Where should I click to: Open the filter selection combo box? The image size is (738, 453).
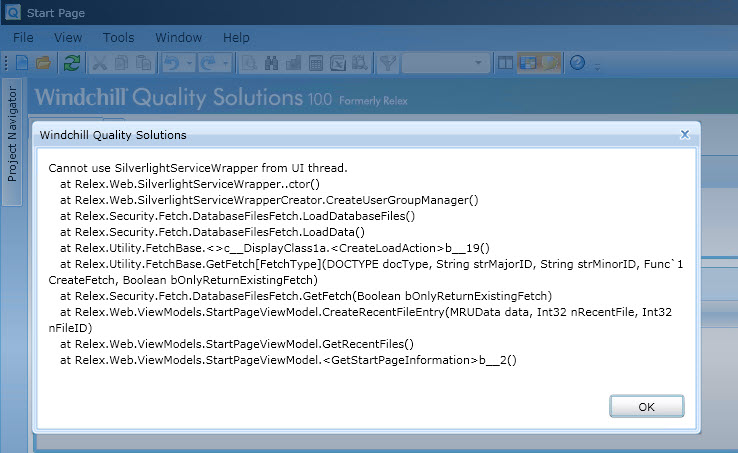click(446, 63)
